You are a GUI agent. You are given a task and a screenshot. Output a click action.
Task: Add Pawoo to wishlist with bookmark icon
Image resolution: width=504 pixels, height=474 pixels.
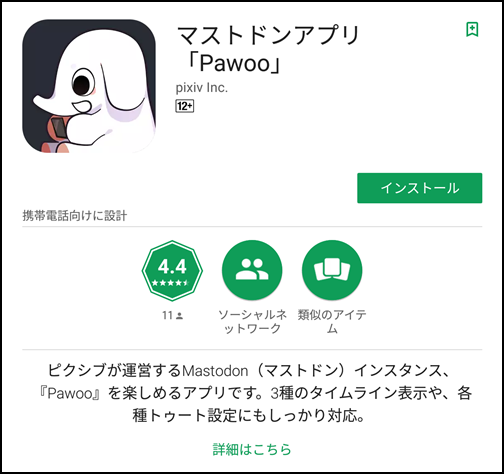472,29
